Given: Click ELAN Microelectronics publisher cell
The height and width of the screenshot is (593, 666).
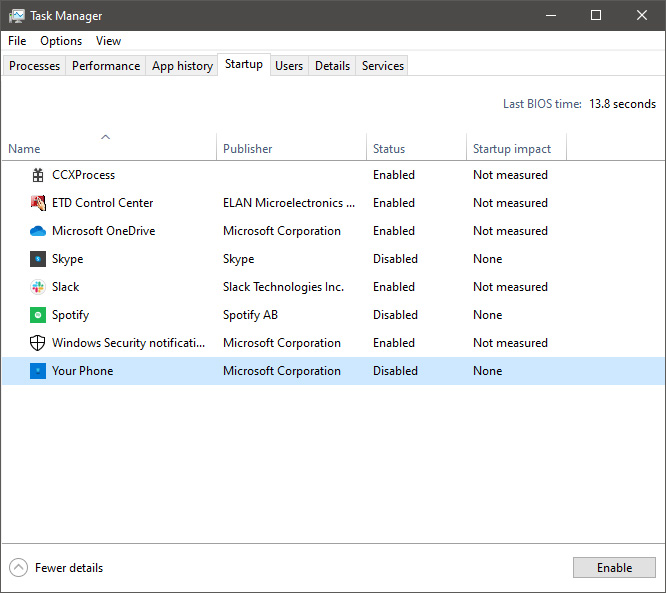Looking at the screenshot, I should pyautogui.click(x=289, y=203).
